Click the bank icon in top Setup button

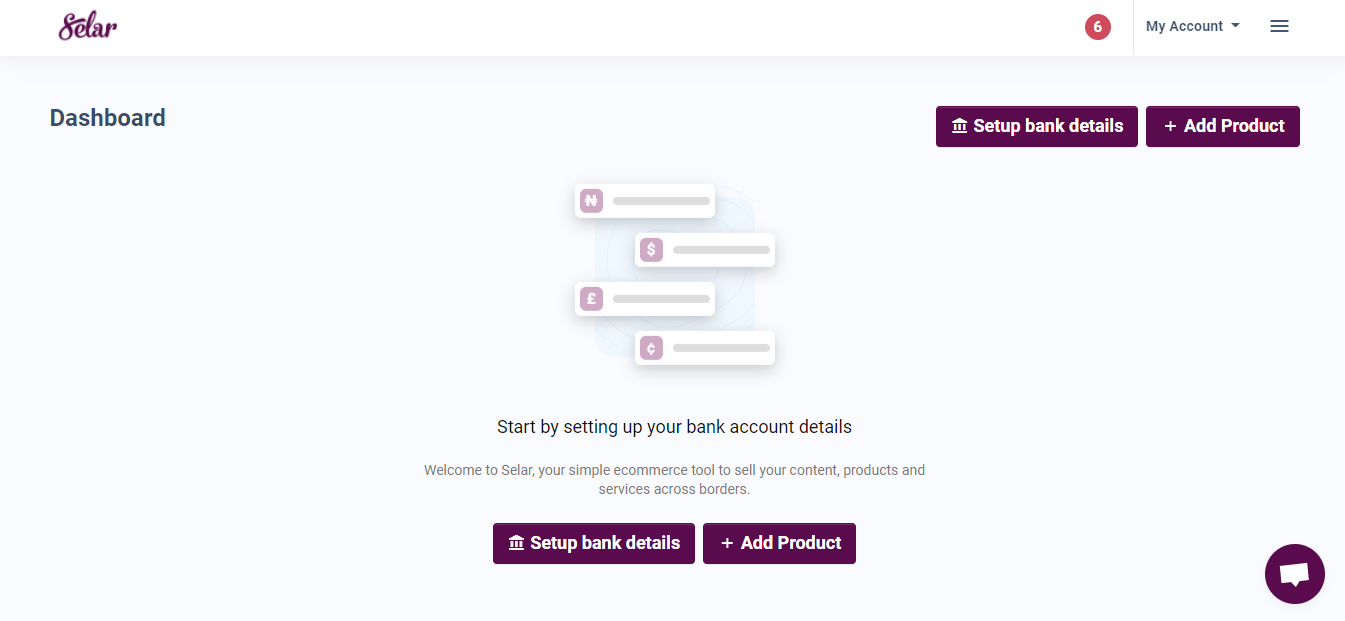960,126
